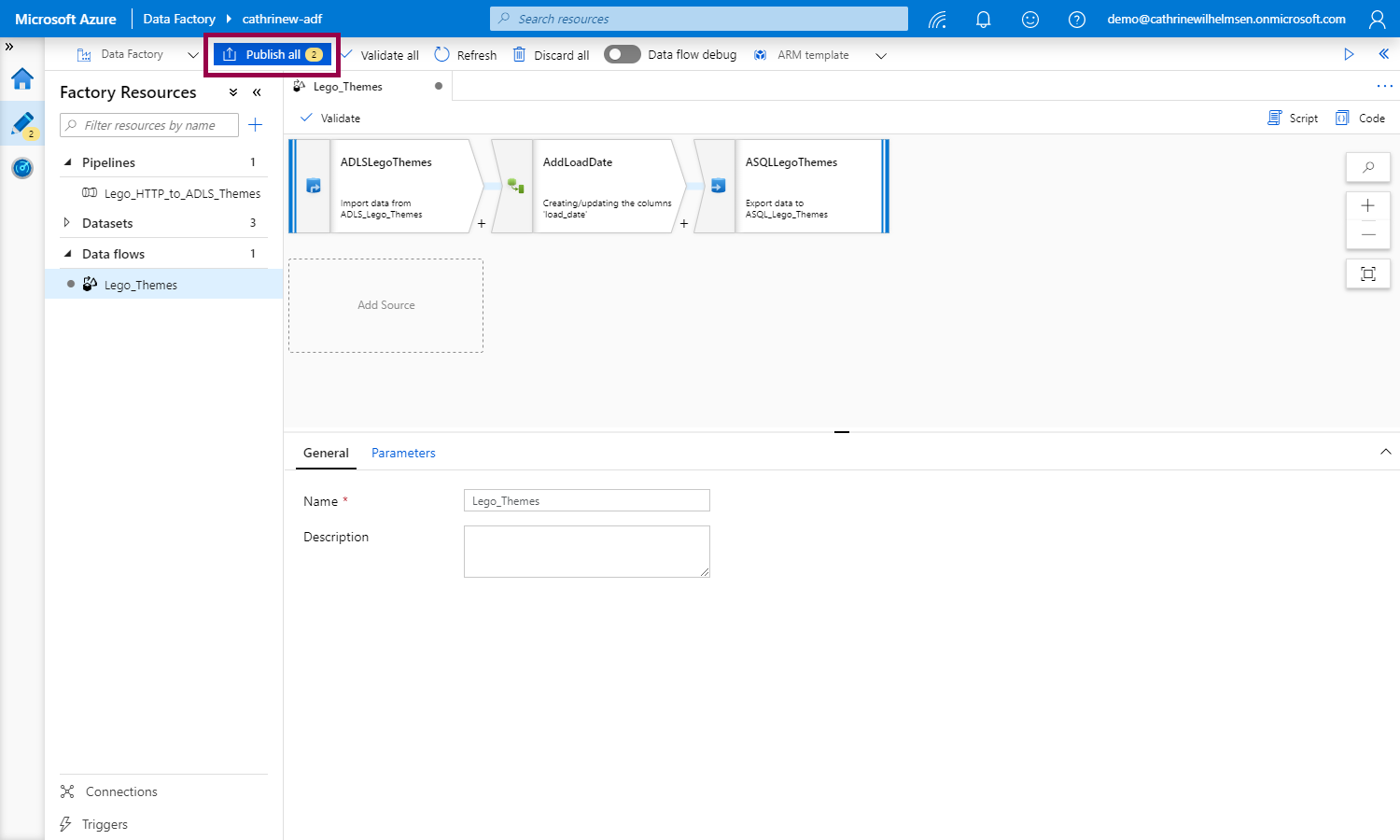
Task: Click the Filter resources by name field
Action: pos(149,125)
